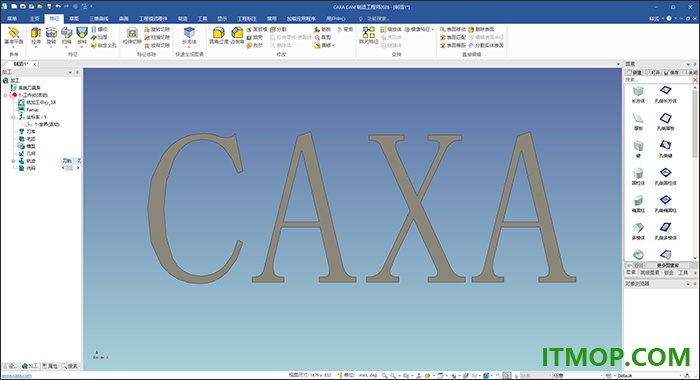Select the Split (分割) tool

point(278,29)
